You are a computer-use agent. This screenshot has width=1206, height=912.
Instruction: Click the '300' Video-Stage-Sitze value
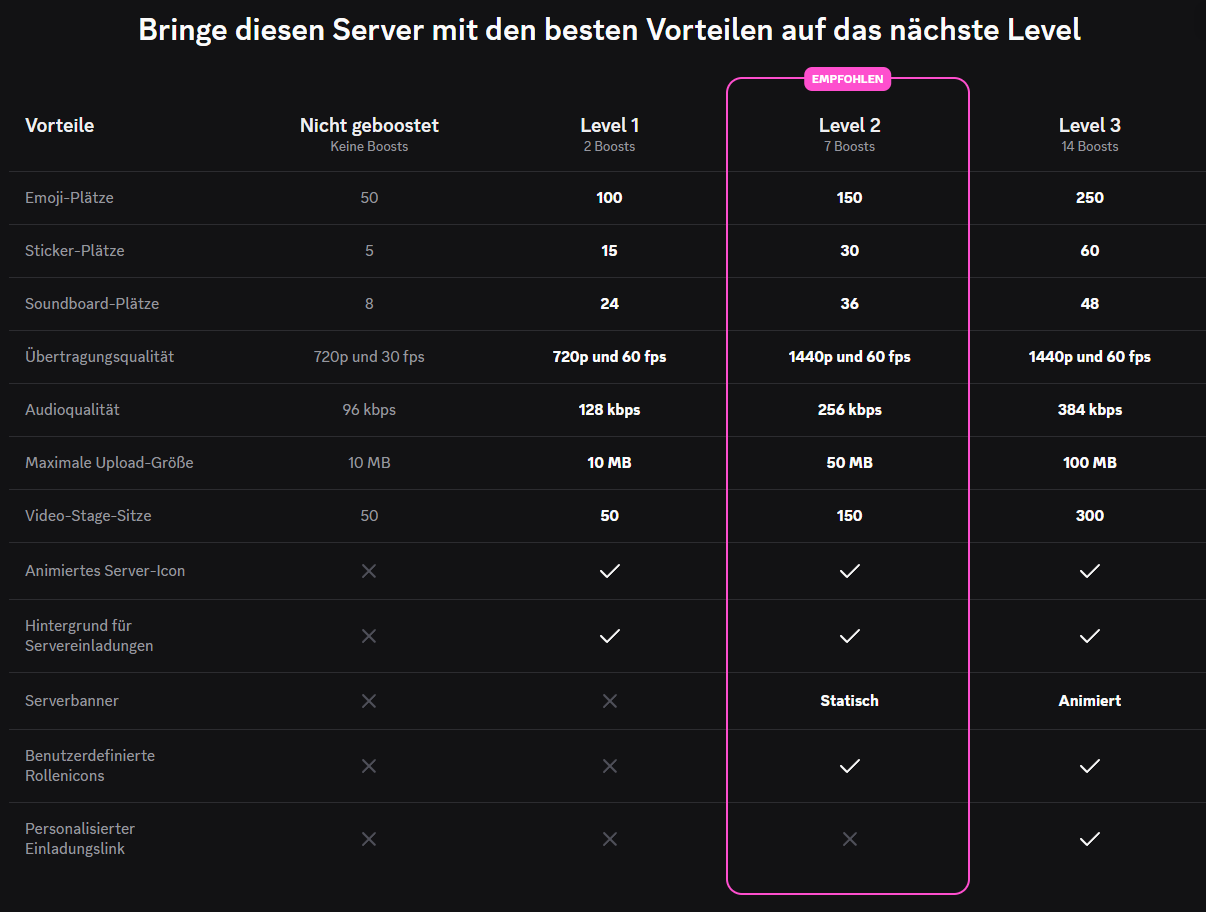1090,516
